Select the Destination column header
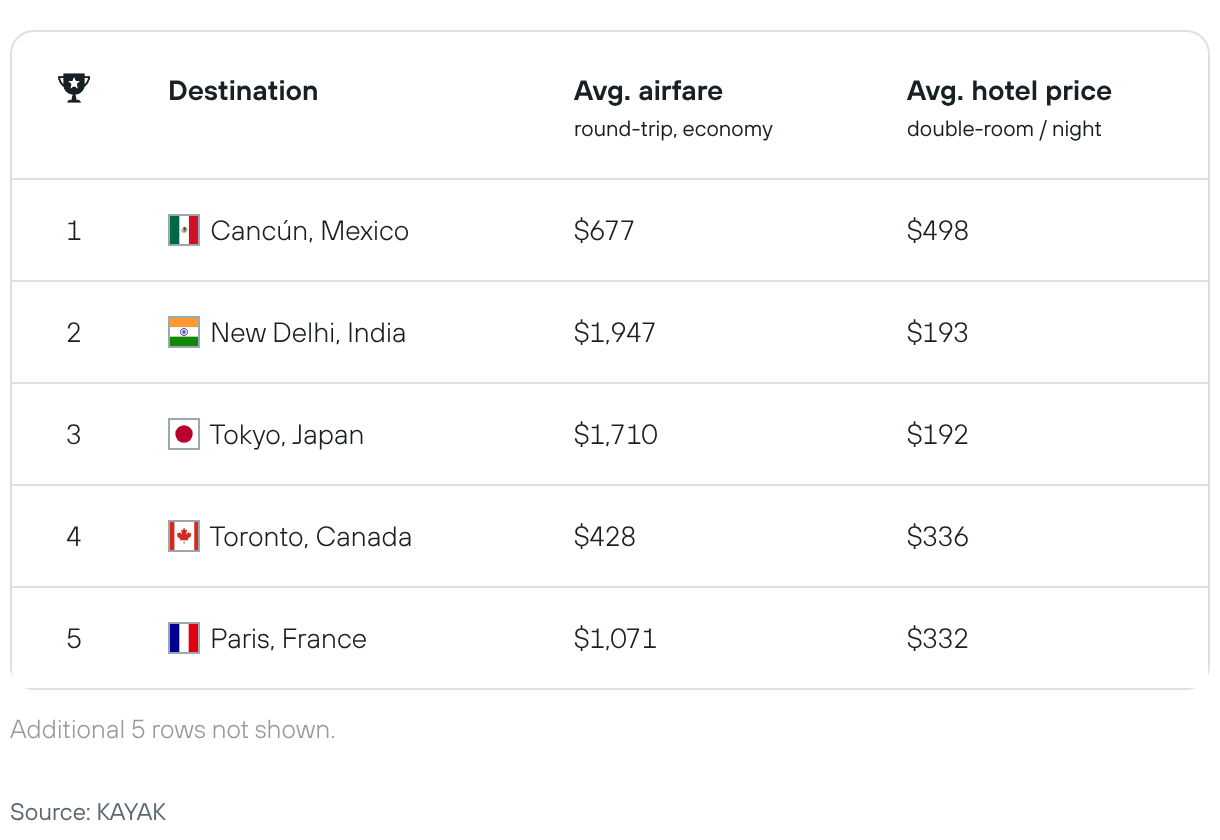 243,91
